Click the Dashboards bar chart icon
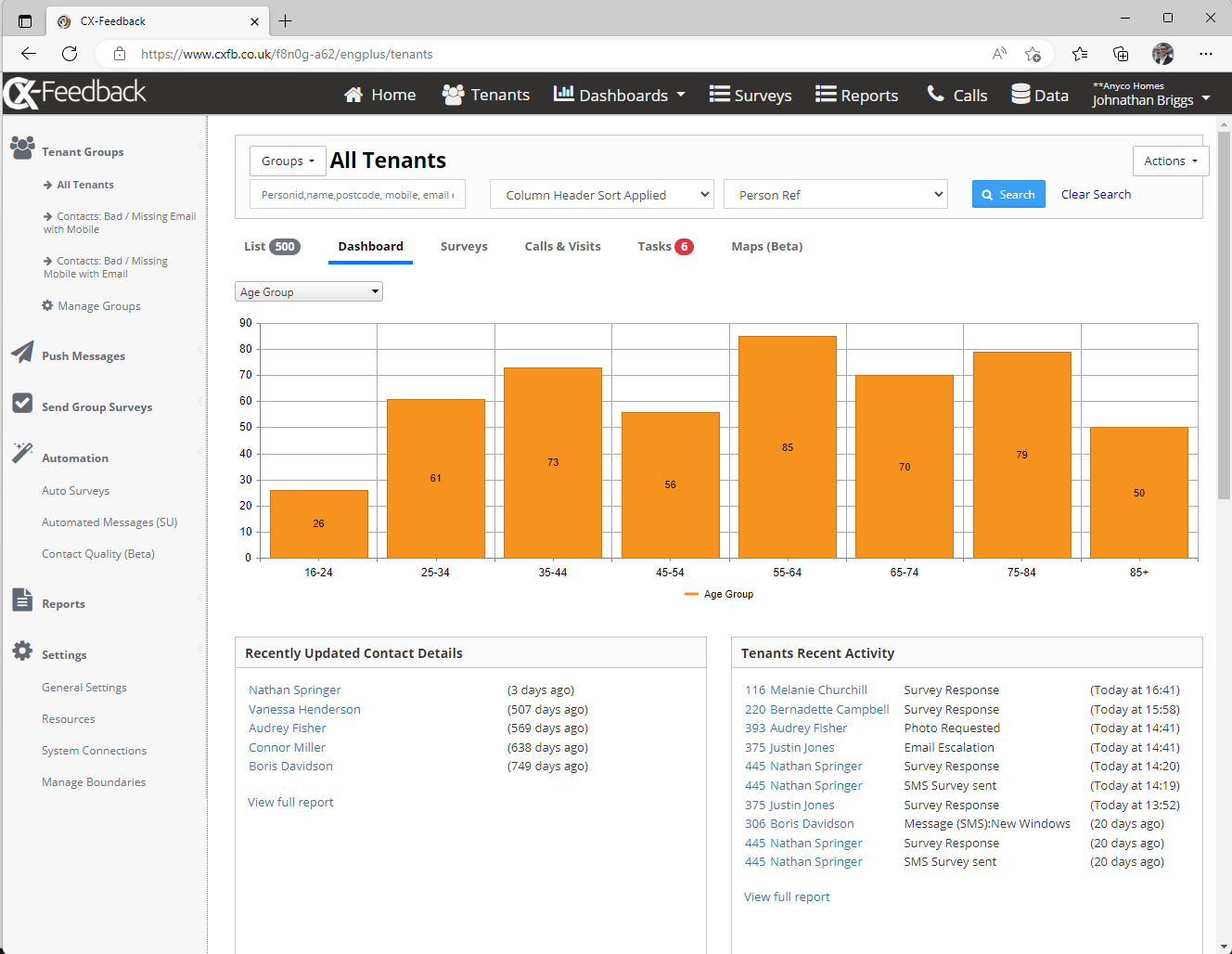The height and width of the screenshot is (954, 1232). 563,94
